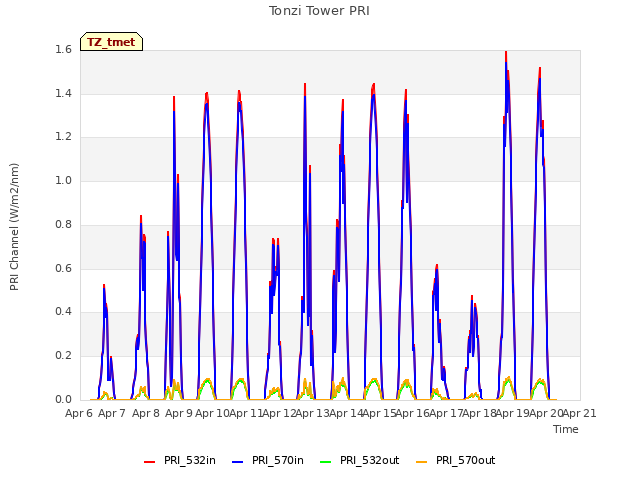Click the 0.8 y-axis tick label
The image size is (640, 480).
[63, 224]
